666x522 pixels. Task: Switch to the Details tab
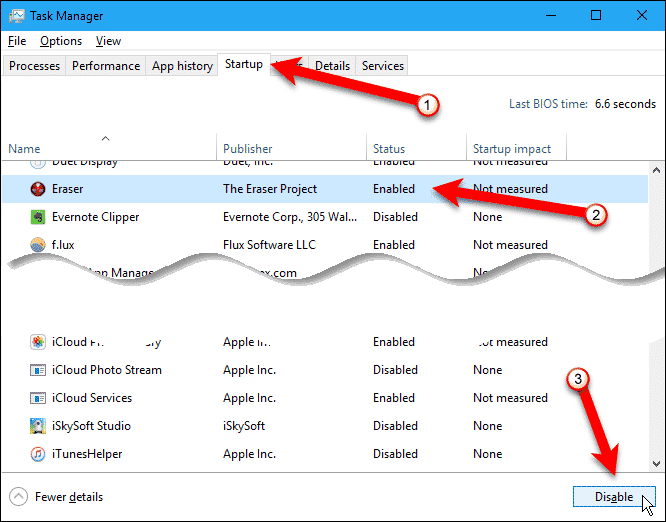[x=332, y=66]
